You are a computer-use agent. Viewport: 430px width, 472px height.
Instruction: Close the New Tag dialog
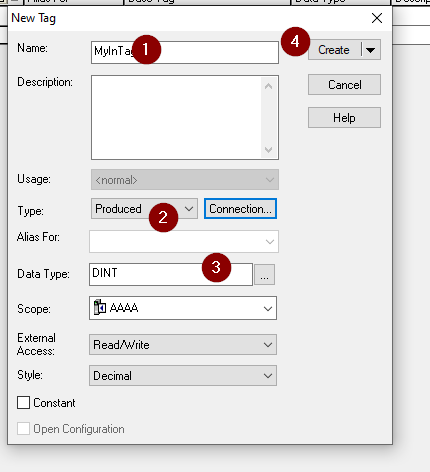pyautogui.click(x=377, y=18)
